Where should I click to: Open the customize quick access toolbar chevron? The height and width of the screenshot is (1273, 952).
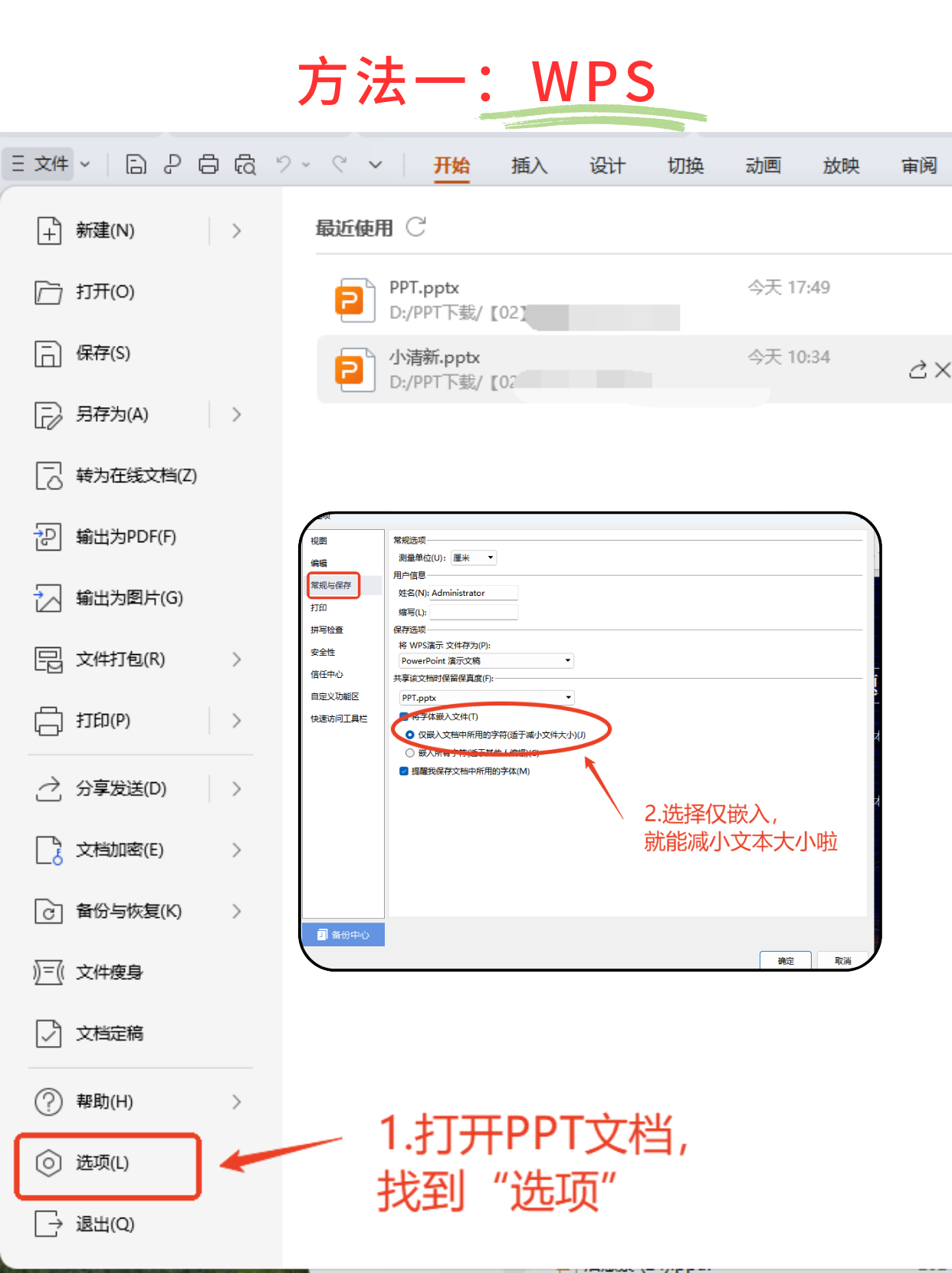(x=376, y=164)
